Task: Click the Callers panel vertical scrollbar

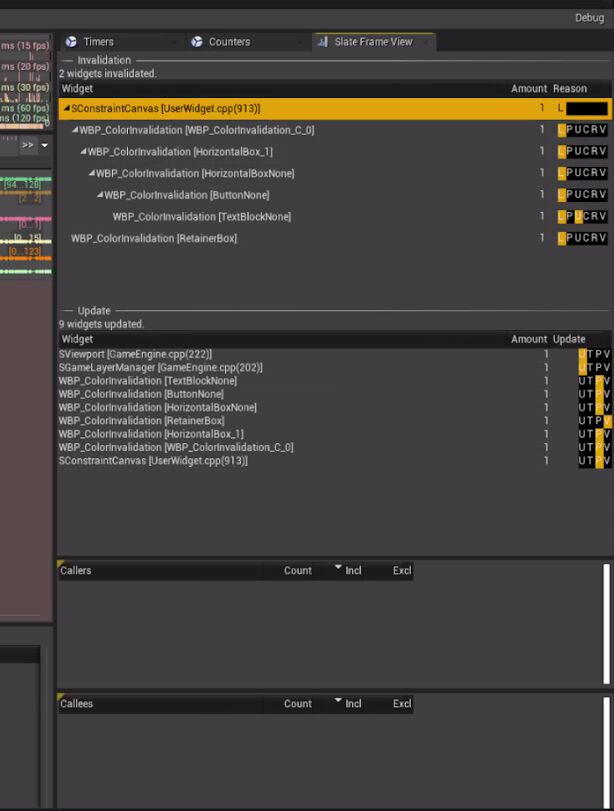Action: (x=607, y=624)
